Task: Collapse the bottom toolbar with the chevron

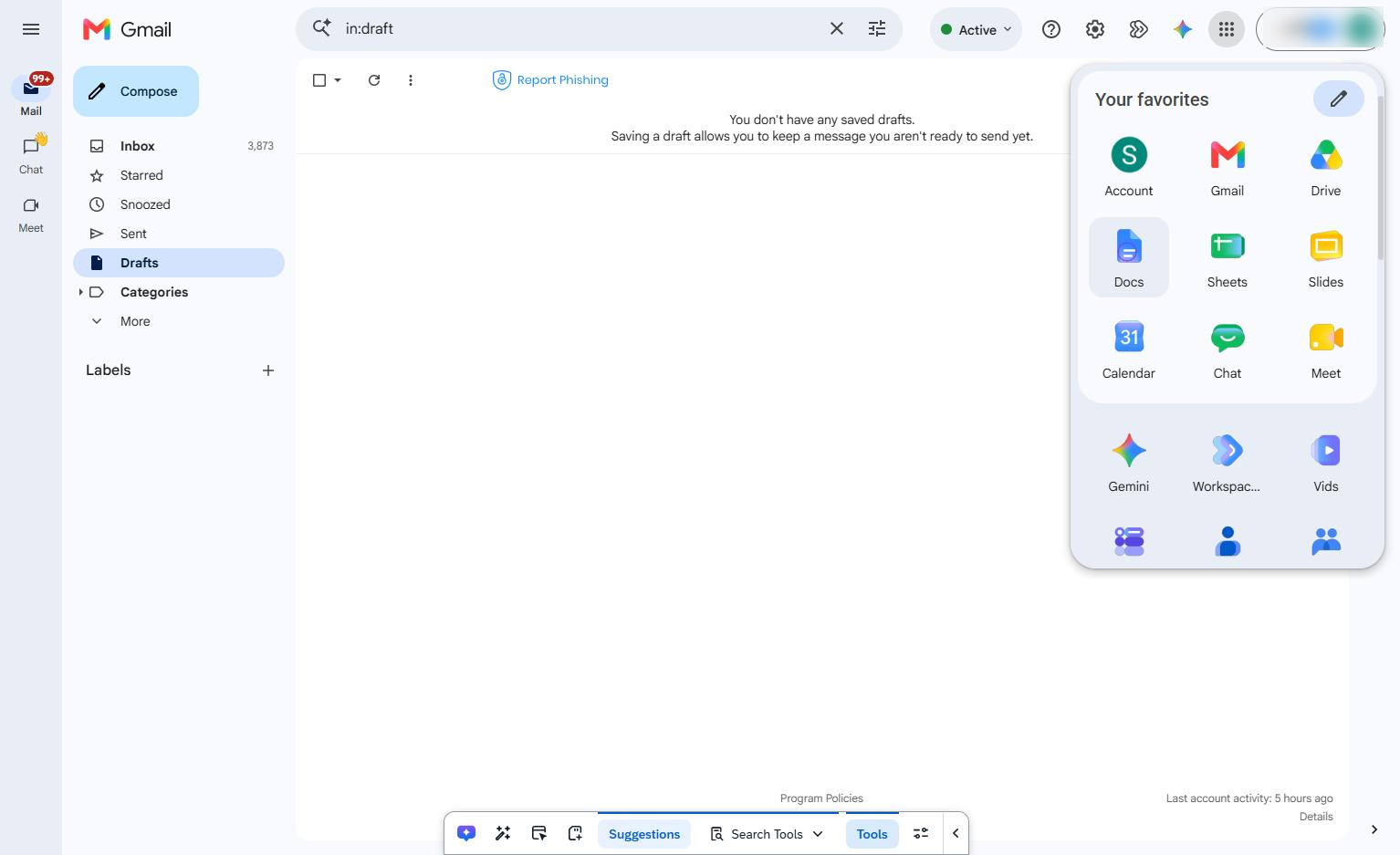Action: click(x=956, y=833)
